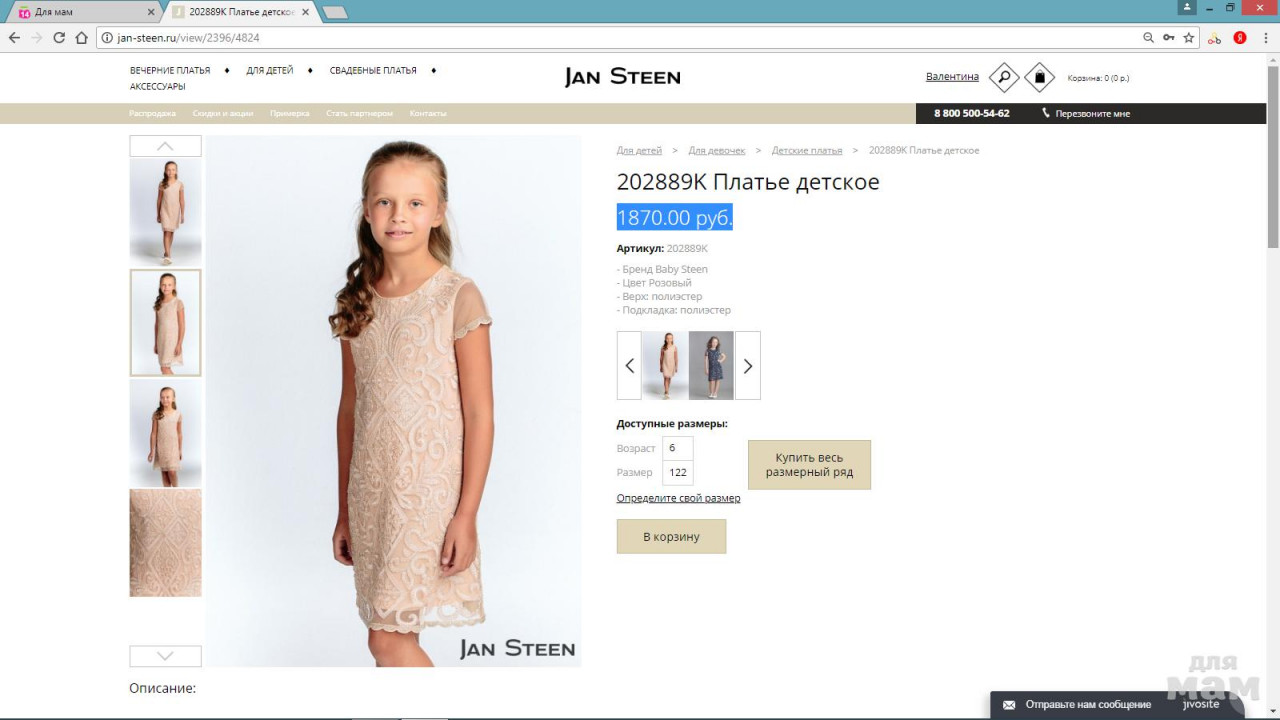This screenshot has height=720, width=1280.
Task: Switch to the Для мам browser tab
Action: [80, 12]
